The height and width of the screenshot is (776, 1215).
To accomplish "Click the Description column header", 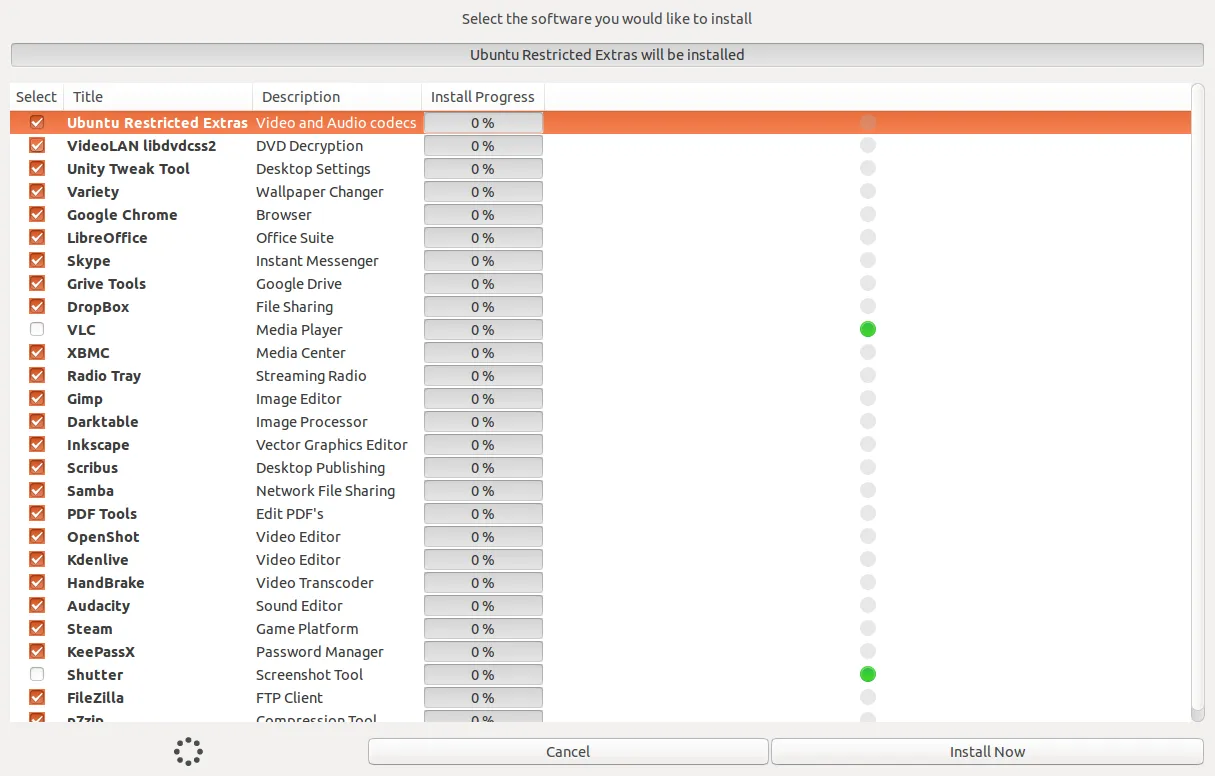I will click(x=336, y=97).
